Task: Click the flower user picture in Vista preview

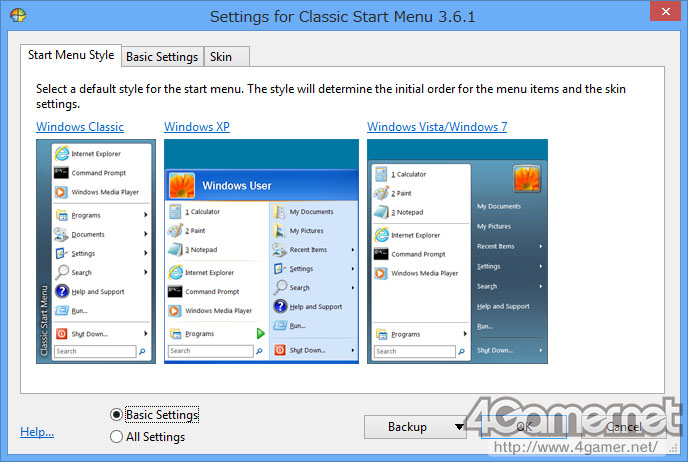Action: point(527,179)
